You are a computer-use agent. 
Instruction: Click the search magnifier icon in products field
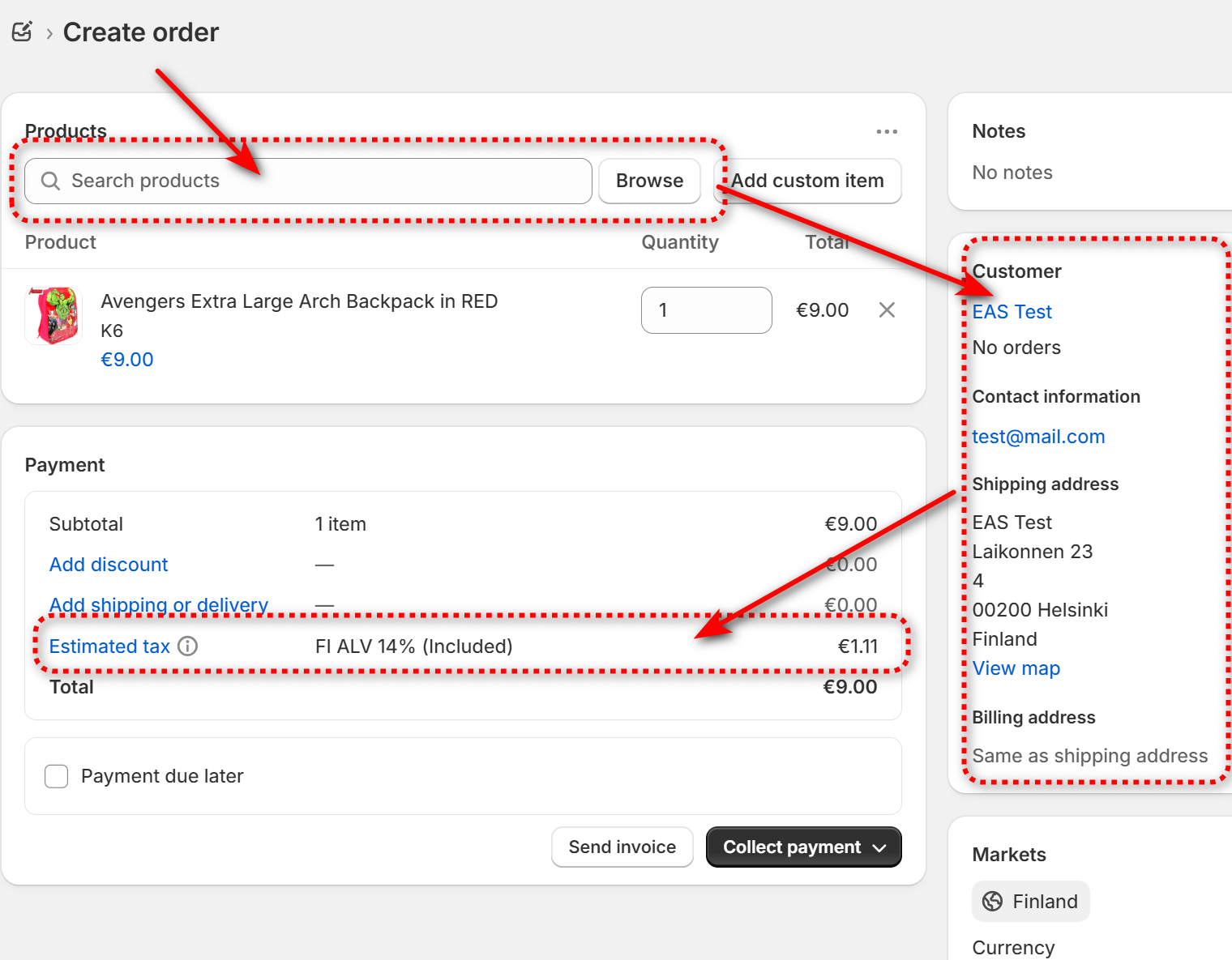coord(50,181)
